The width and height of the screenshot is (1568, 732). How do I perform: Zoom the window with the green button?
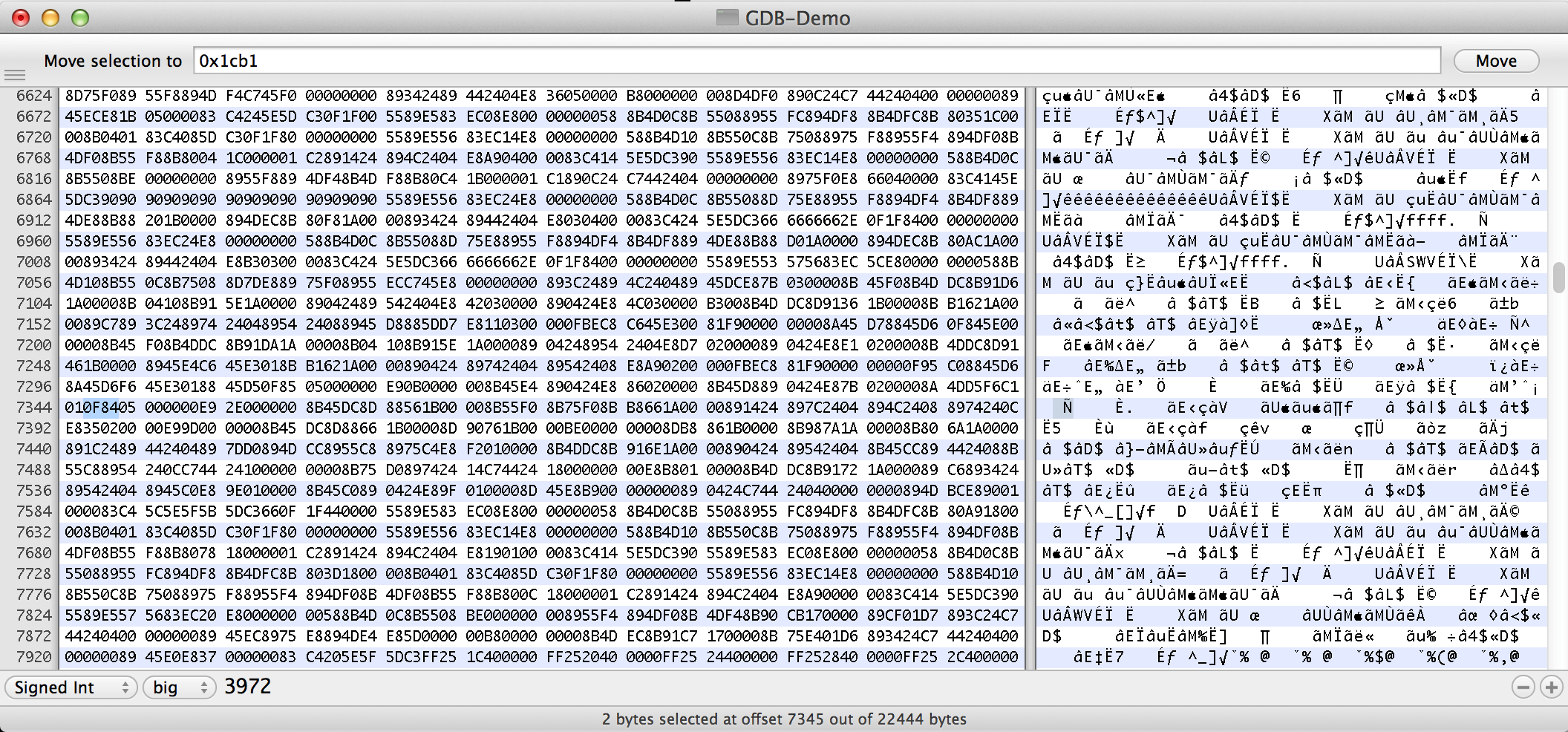80,18
